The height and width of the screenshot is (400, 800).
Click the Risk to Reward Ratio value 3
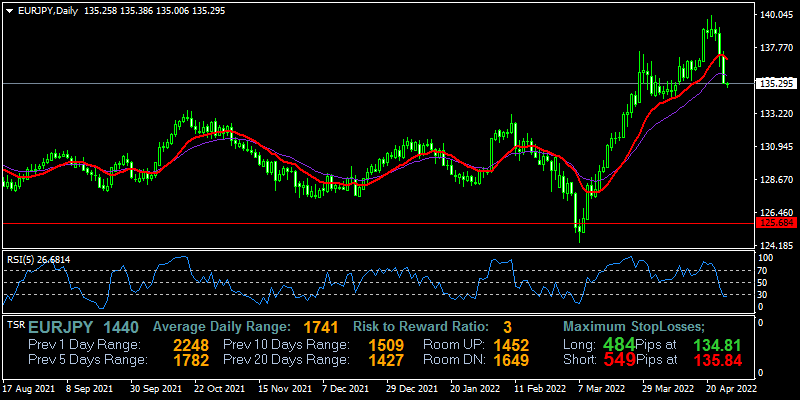click(507, 327)
